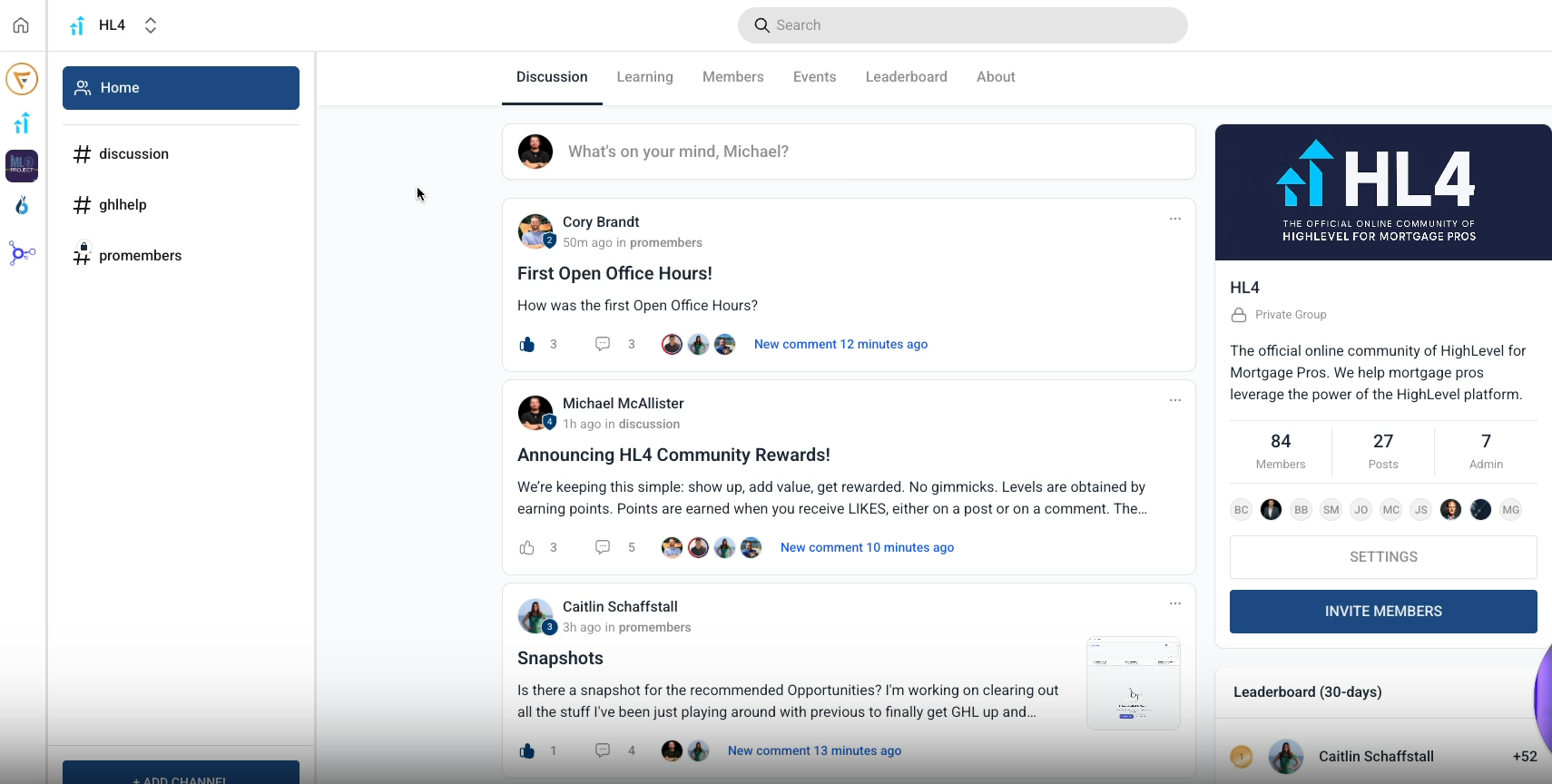Click the "discussion" channel link on Michael's post

(649, 425)
